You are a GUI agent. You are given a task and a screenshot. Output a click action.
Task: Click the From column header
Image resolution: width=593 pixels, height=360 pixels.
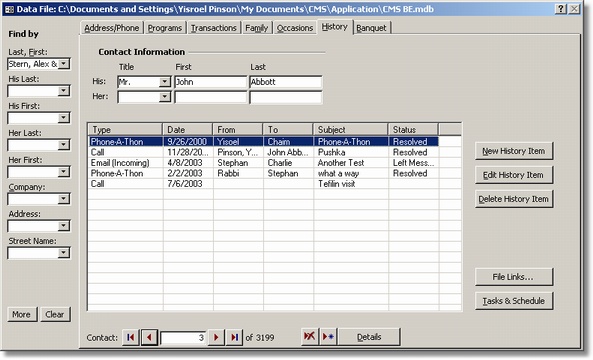point(238,129)
